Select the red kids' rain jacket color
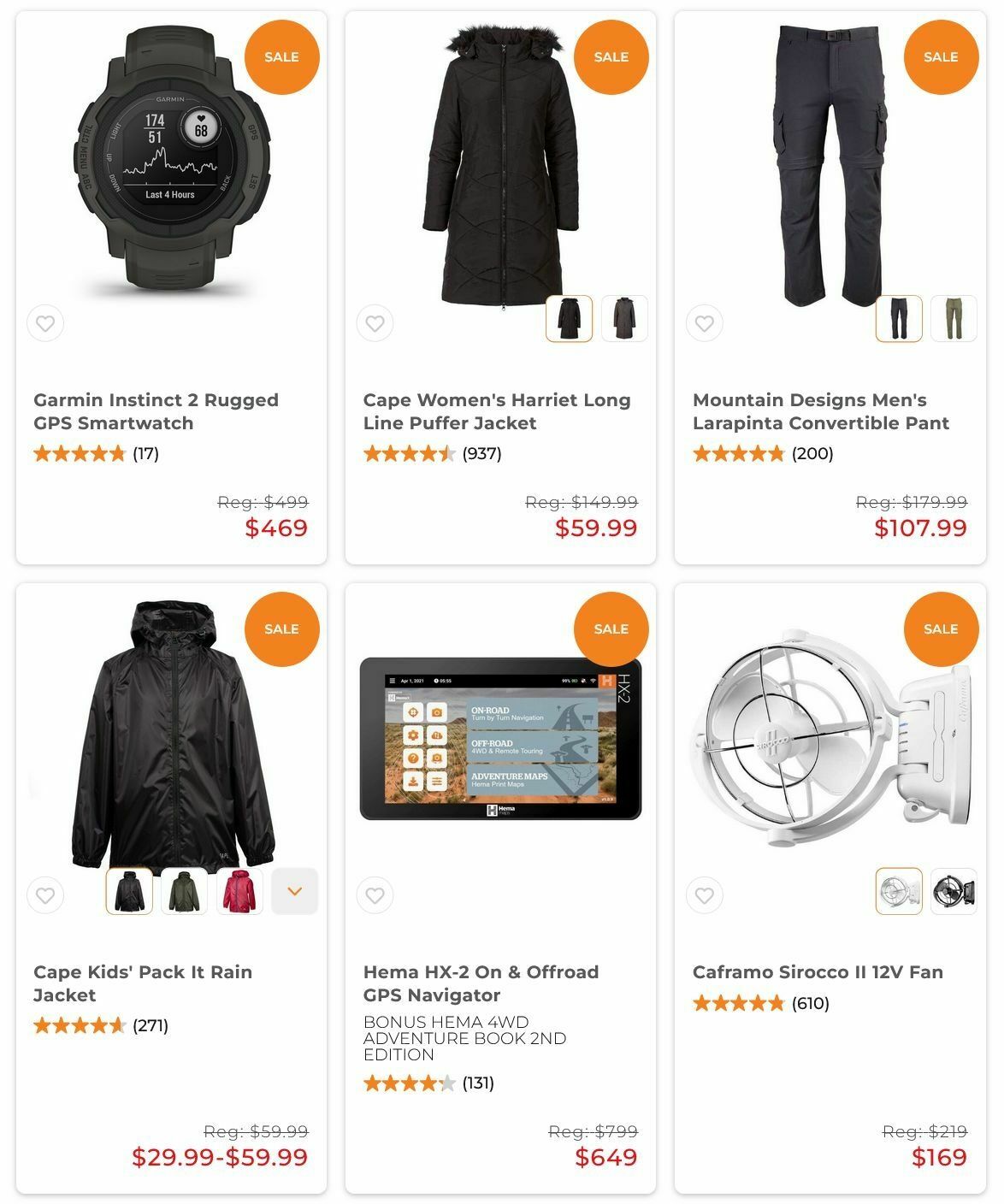 pyautogui.click(x=239, y=891)
